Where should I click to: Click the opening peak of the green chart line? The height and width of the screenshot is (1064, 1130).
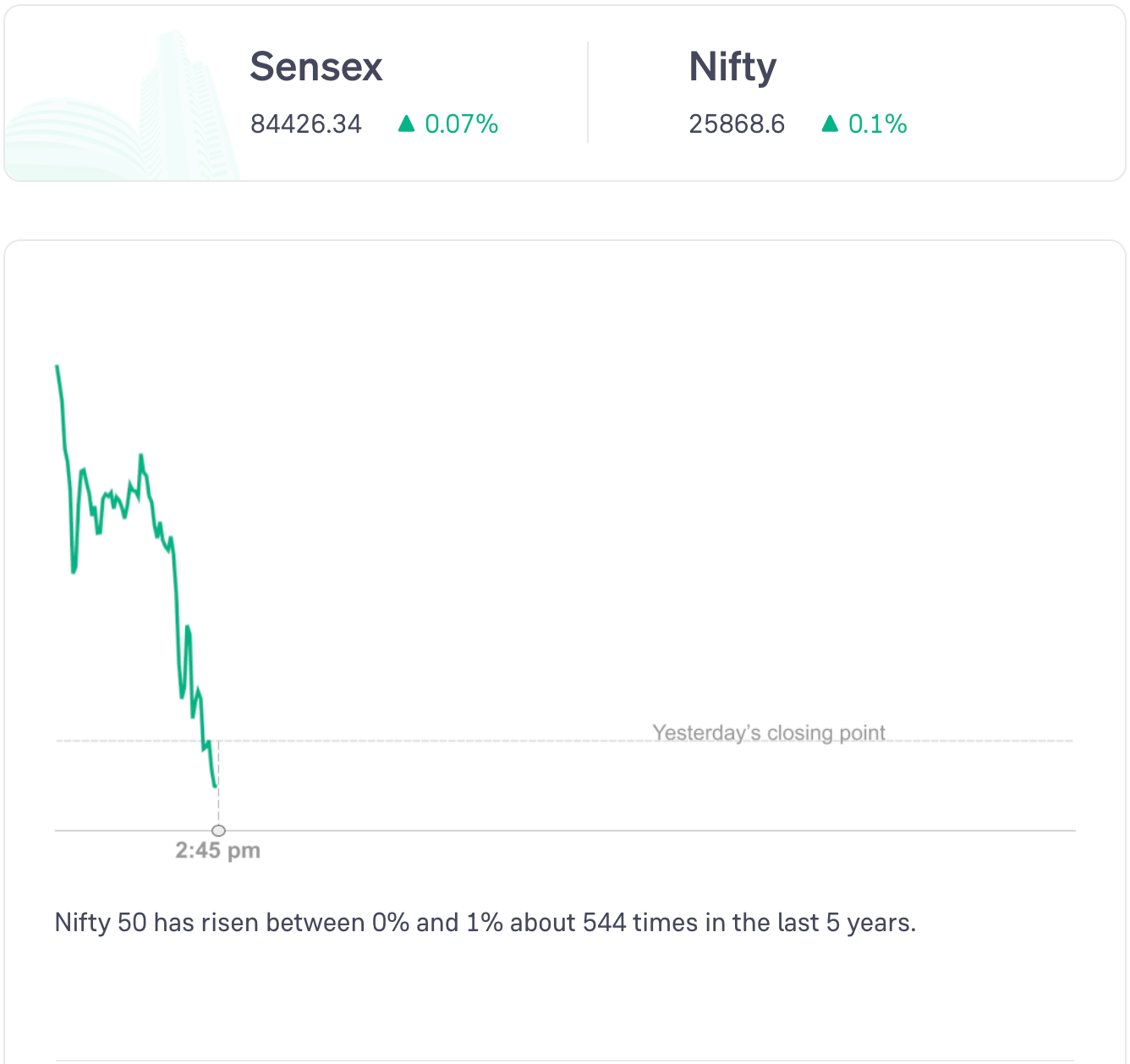click(57, 366)
